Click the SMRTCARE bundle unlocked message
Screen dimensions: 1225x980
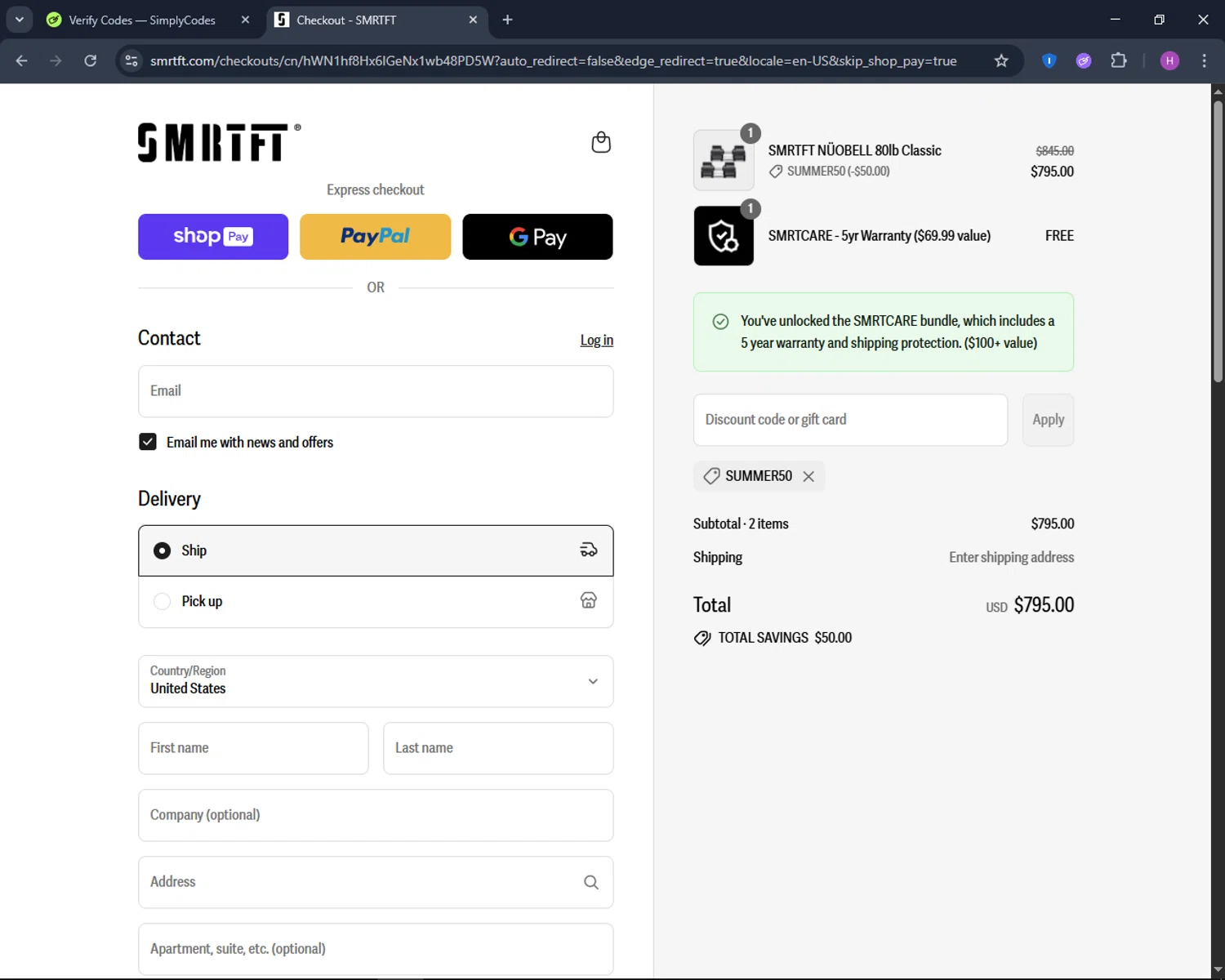click(884, 332)
